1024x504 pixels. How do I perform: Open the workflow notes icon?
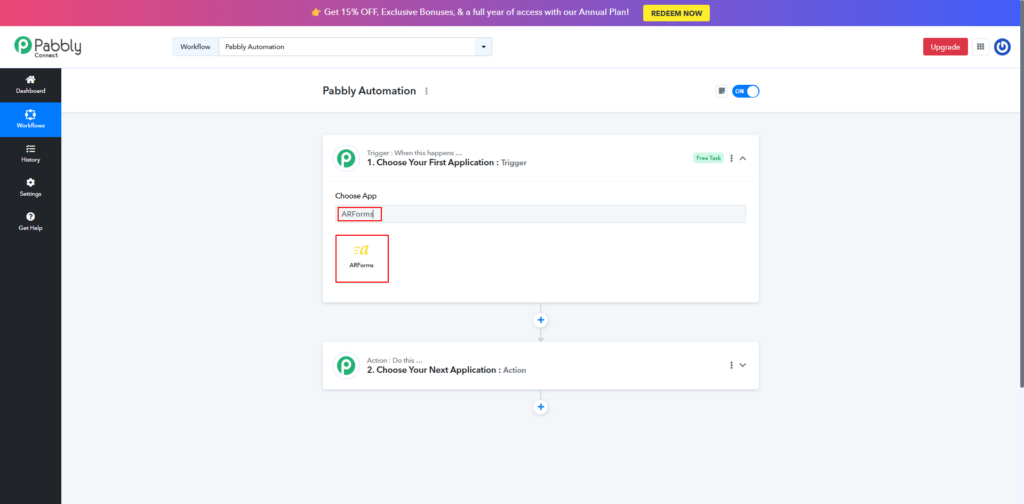click(x=722, y=91)
